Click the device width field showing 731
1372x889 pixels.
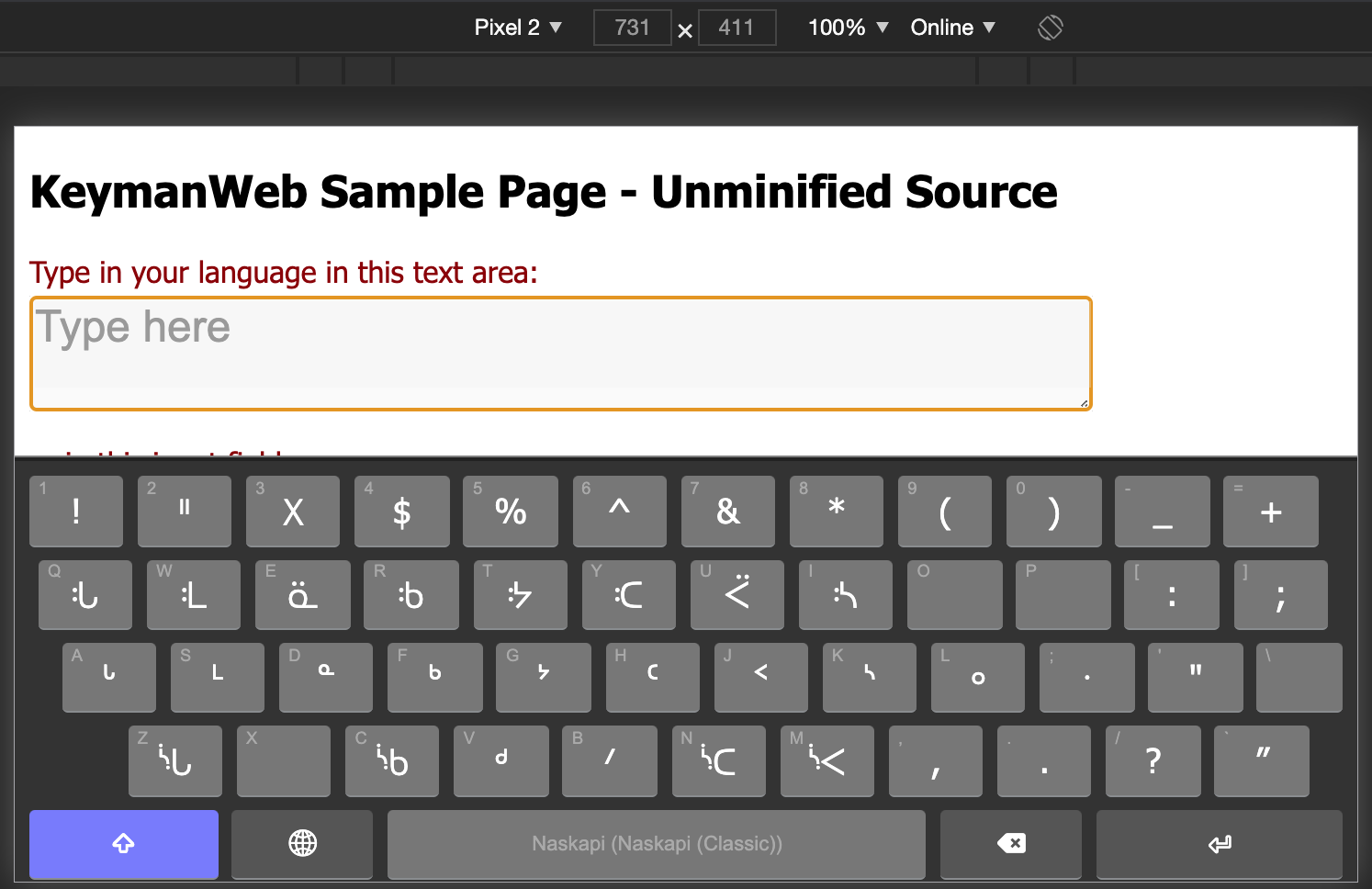click(x=632, y=27)
